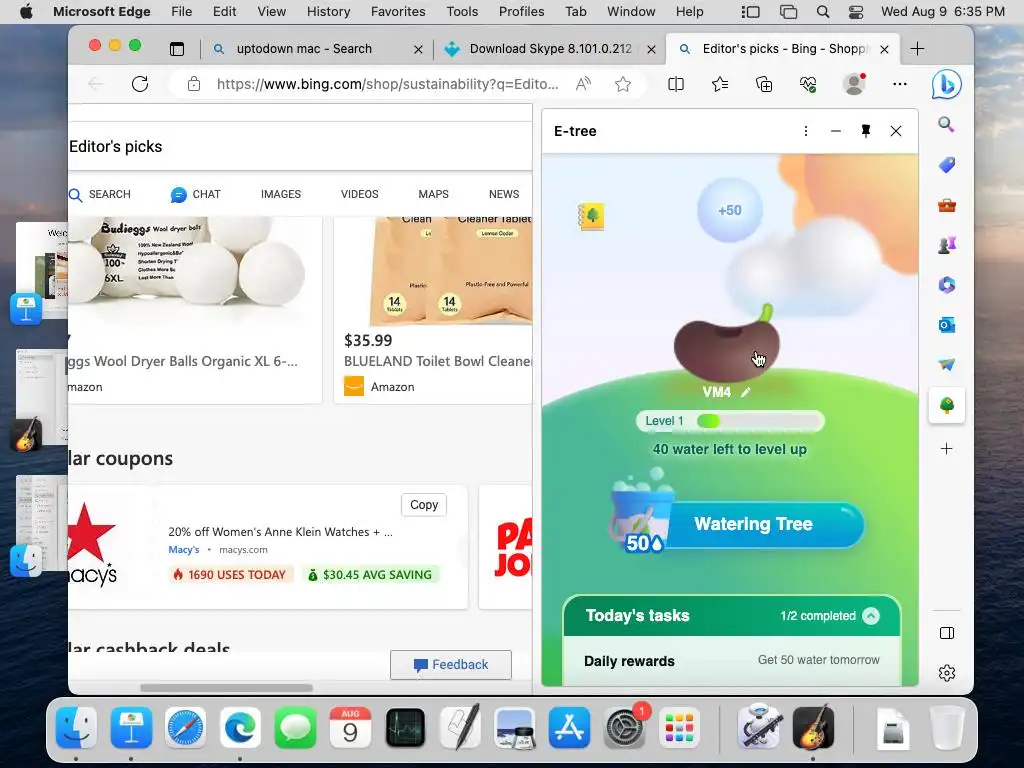Open the sidebar Search magnifier icon
This screenshot has height=768, width=1024.
946,124
